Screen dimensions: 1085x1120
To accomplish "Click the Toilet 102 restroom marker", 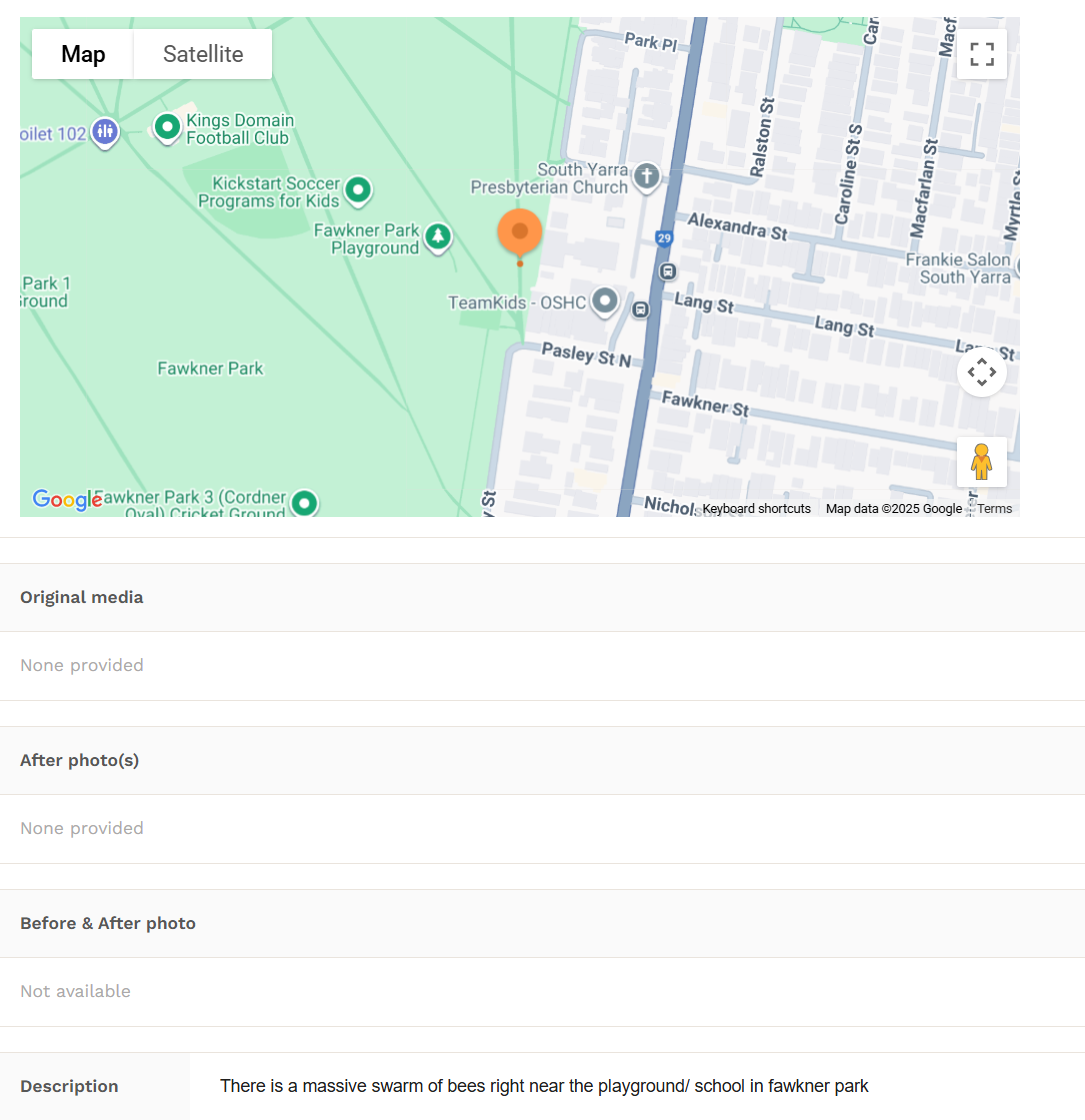I will [x=105, y=133].
